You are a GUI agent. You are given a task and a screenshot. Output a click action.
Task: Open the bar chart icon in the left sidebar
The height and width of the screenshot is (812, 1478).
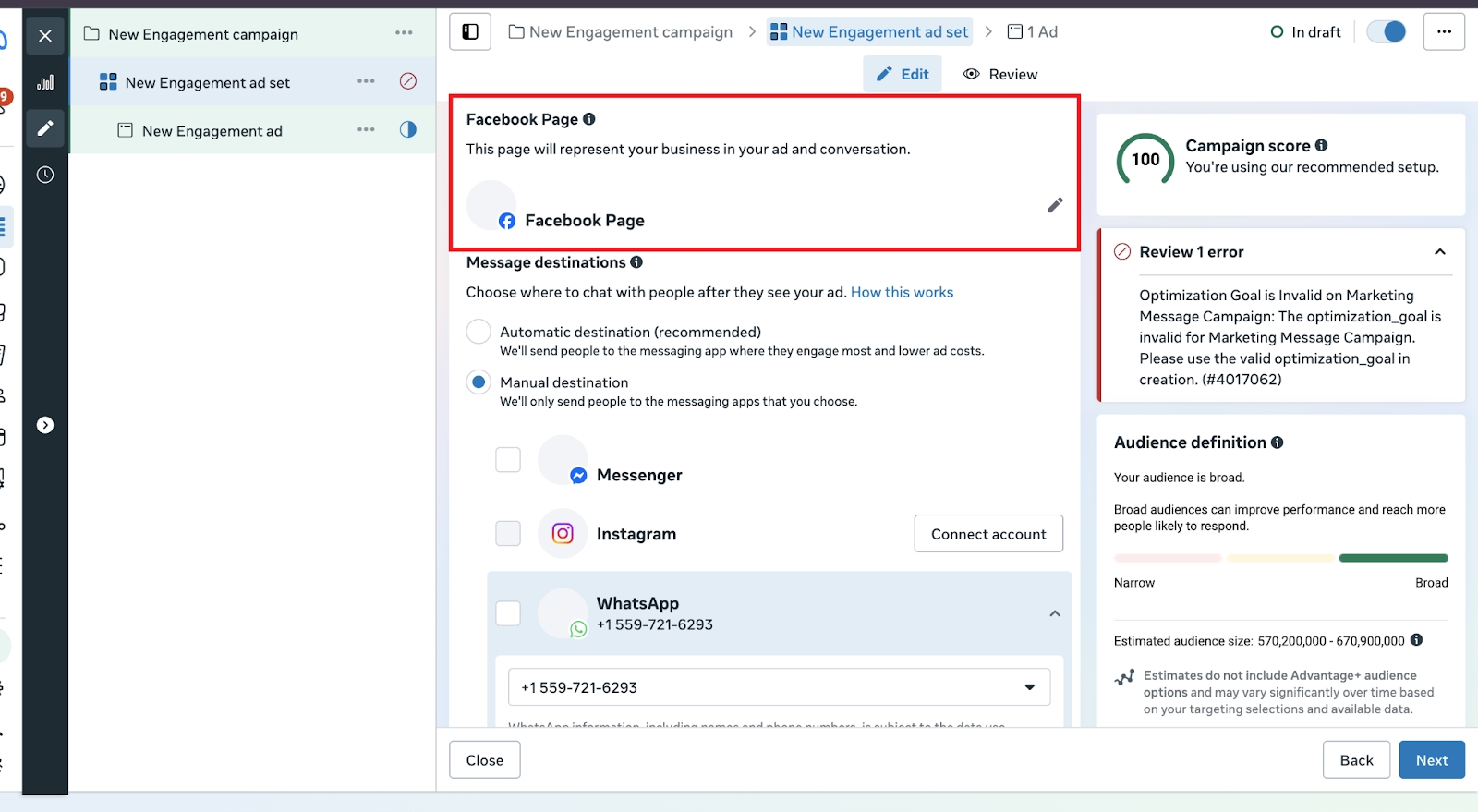(45, 83)
